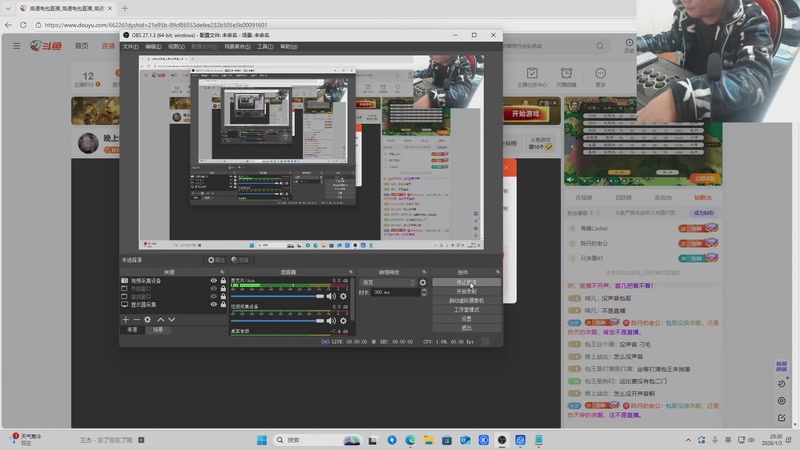Image resolution: width=800 pixels, height=450 pixels.
Task: Mute the 视频采集设备 audio channel
Action: click(x=331, y=321)
